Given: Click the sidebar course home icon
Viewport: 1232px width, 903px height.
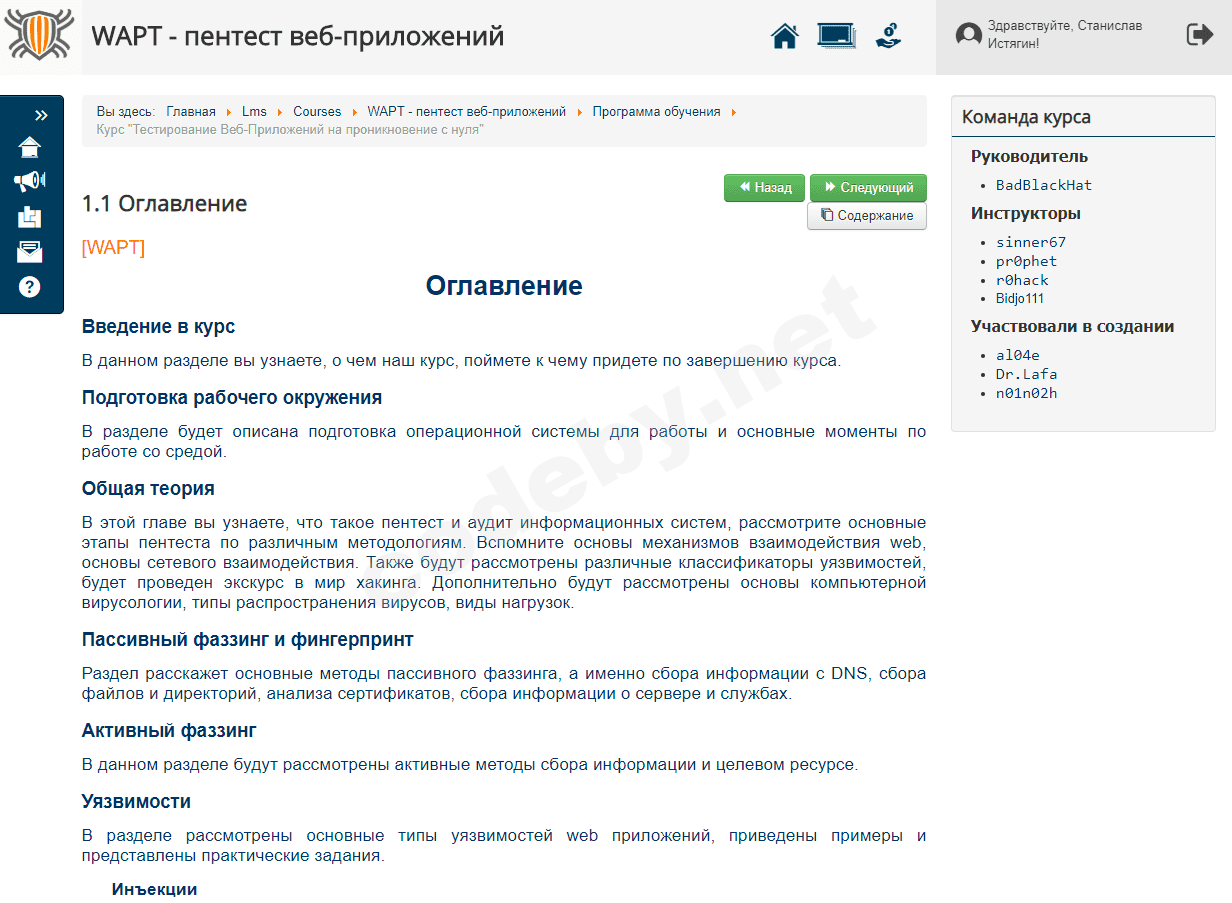Looking at the screenshot, I should click(30, 147).
